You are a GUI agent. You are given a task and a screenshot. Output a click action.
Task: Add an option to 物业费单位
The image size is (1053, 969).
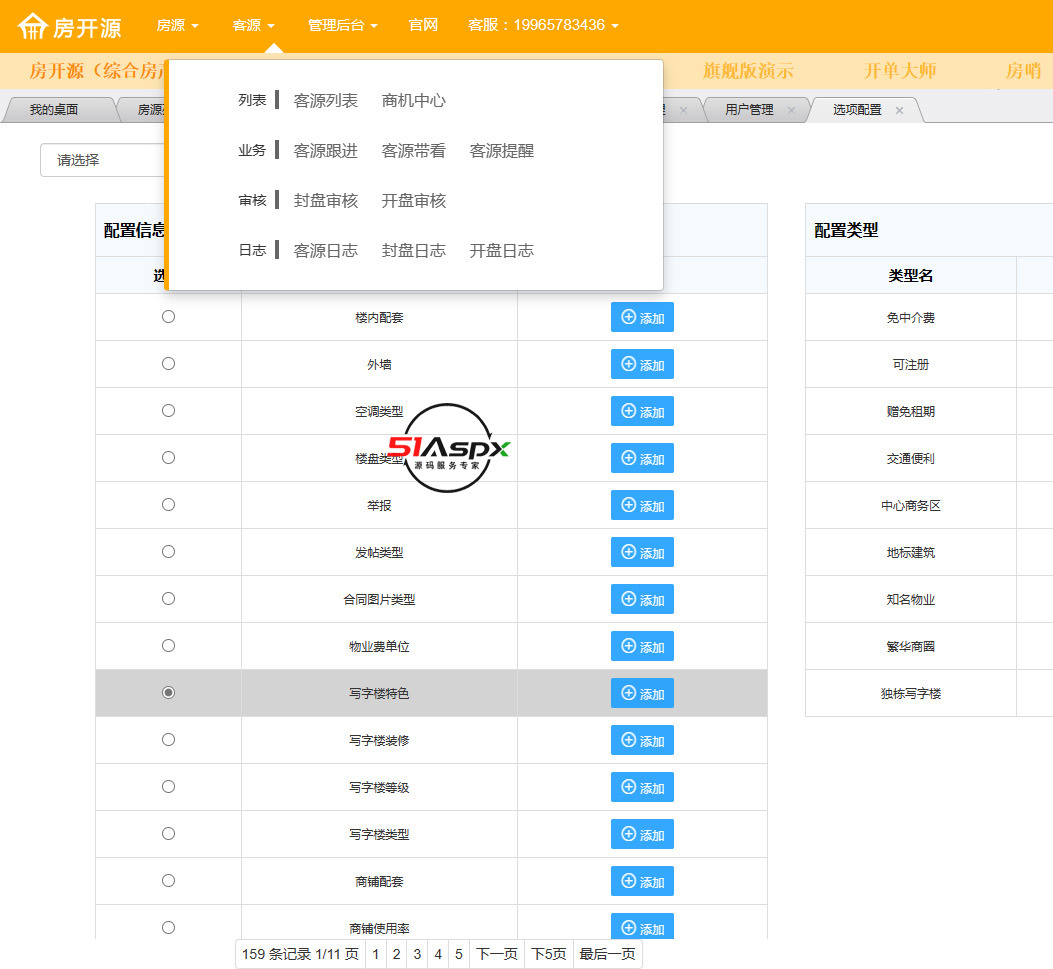tap(642, 646)
